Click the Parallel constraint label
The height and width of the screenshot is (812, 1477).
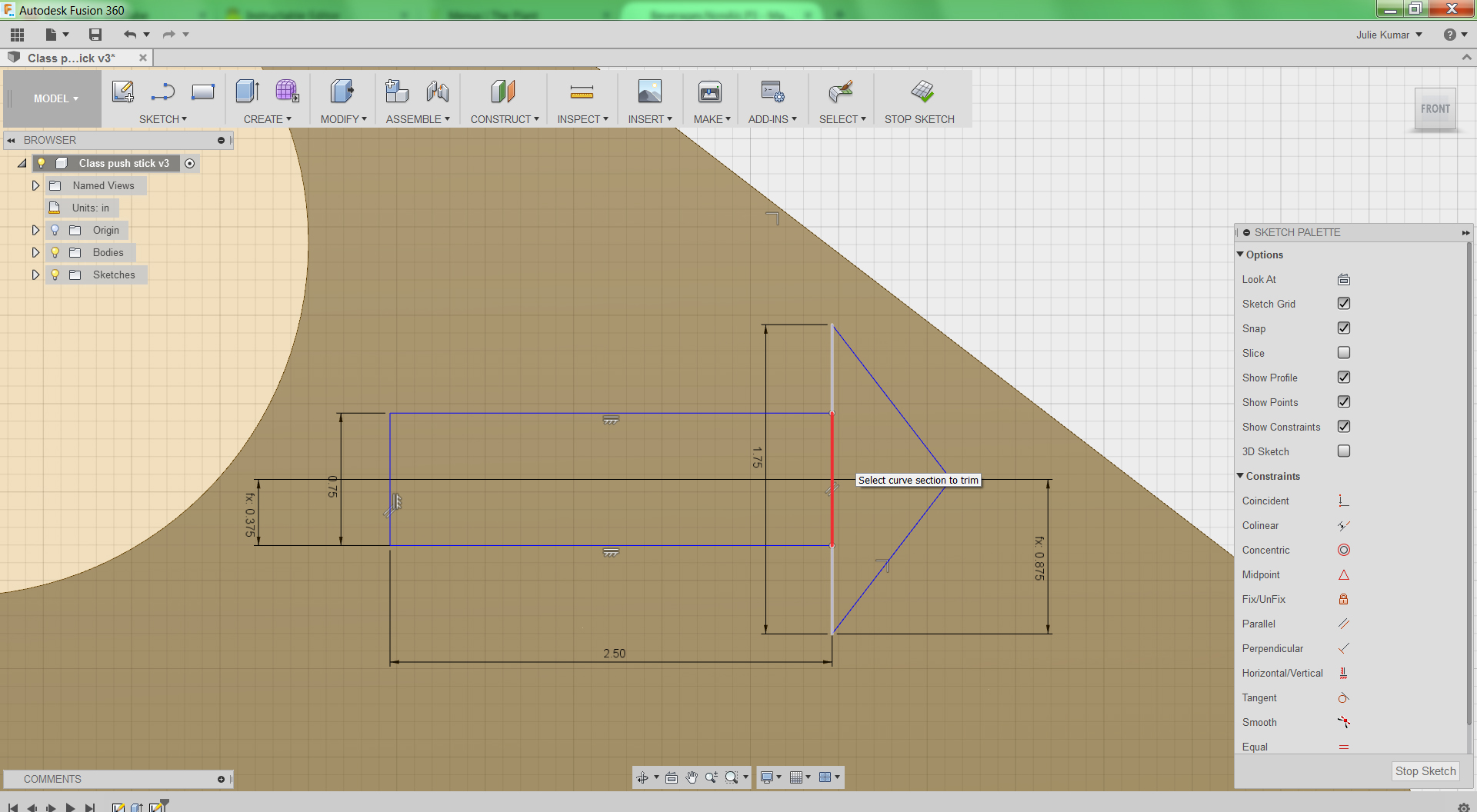[1259, 624]
